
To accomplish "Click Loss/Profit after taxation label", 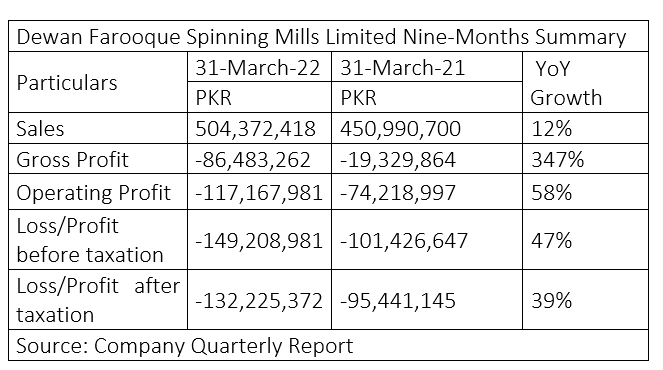I will [98, 300].
